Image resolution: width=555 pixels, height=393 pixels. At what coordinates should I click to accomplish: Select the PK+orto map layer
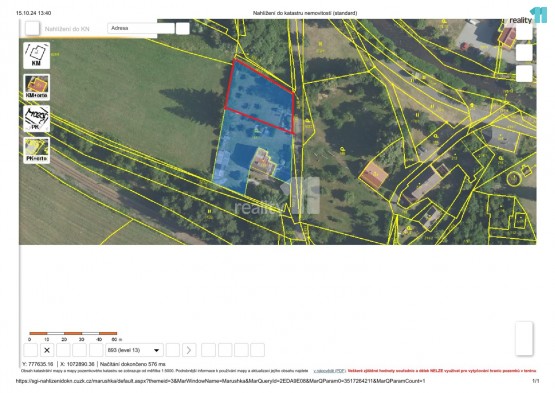coord(36,150)
